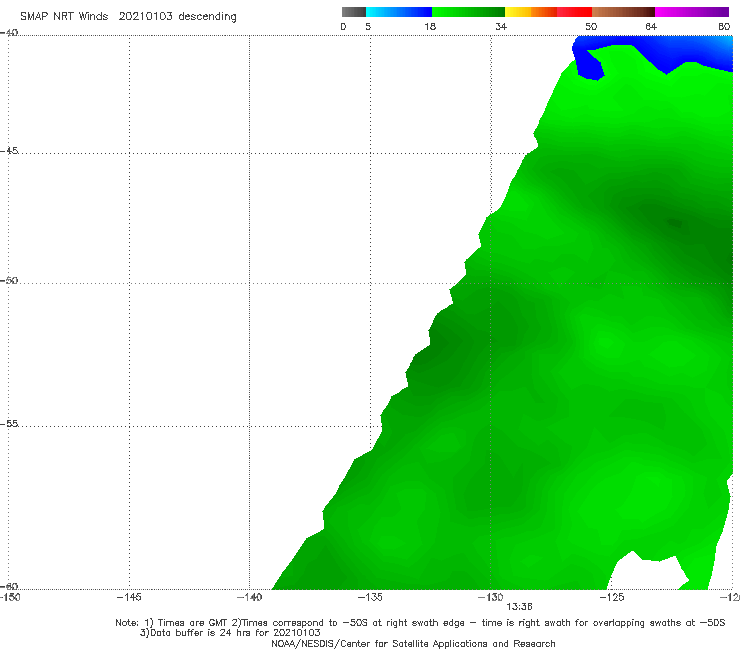Viewport: 740px width, 650px height.
Task: Click the longitude label -145
Action: click(129, 597)
